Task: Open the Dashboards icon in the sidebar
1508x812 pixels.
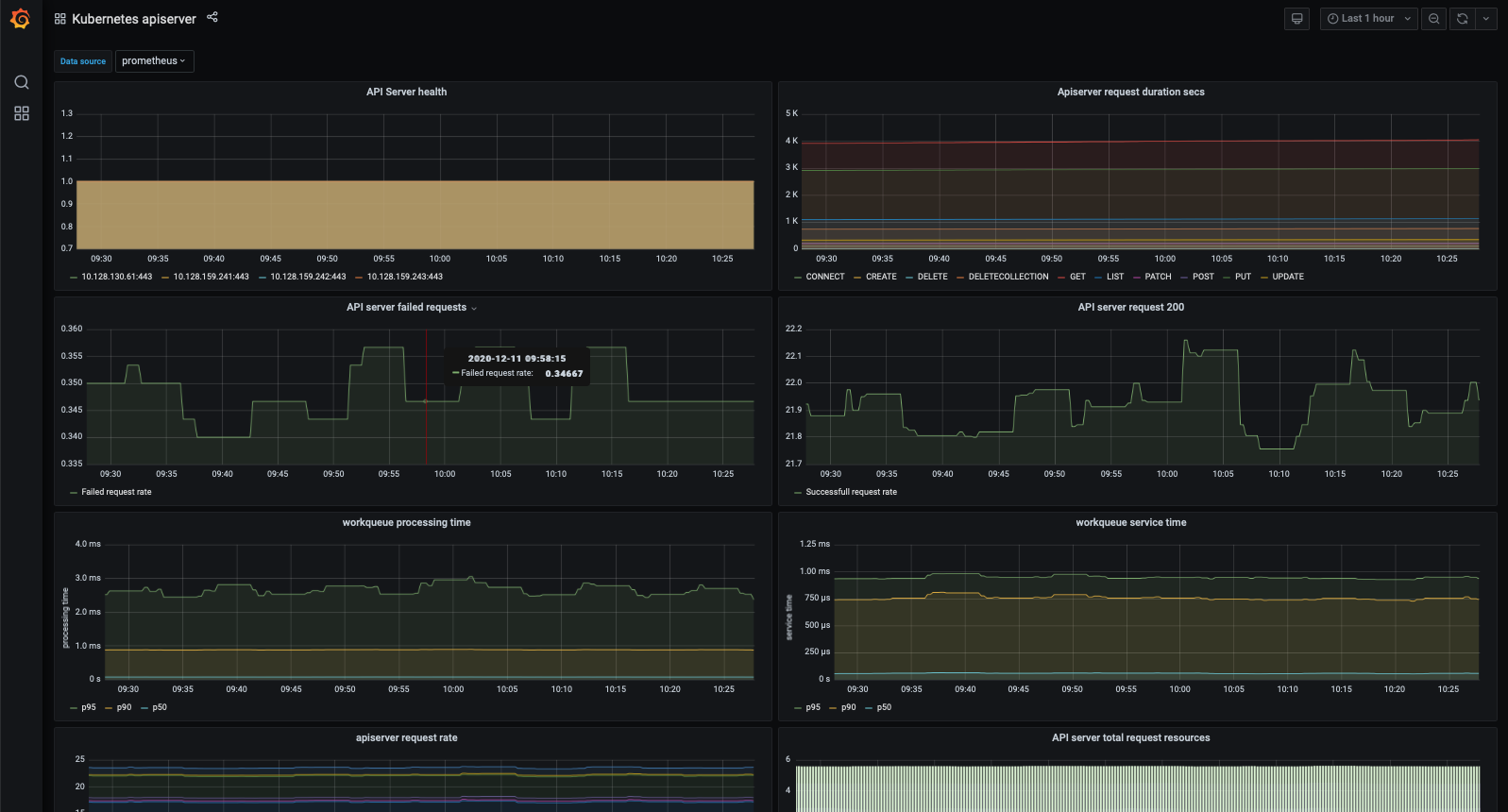Action: pos(22,113)
